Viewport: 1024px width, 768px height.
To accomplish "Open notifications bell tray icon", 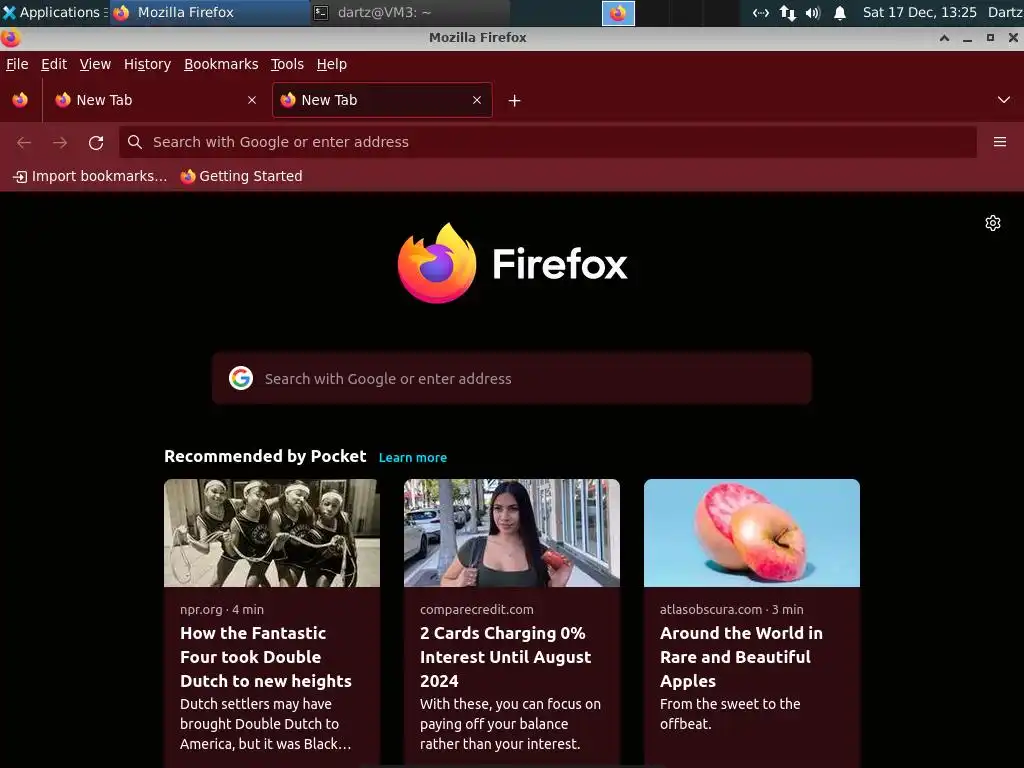I will coord(840,12).
